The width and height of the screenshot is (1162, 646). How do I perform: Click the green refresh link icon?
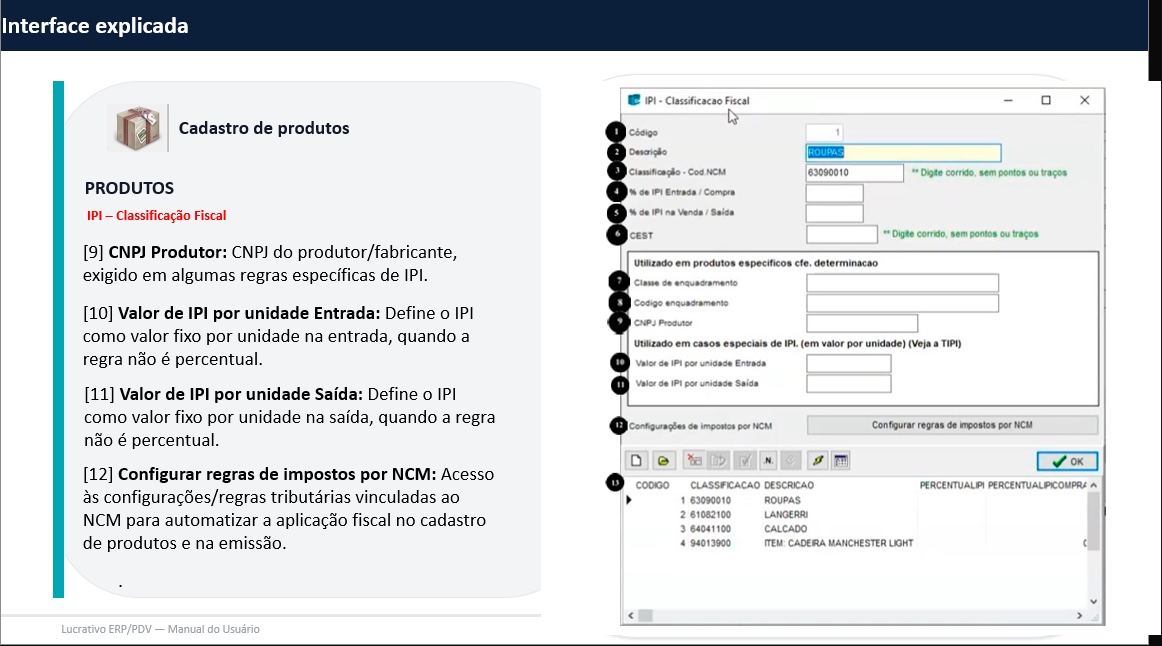point(817,461)
